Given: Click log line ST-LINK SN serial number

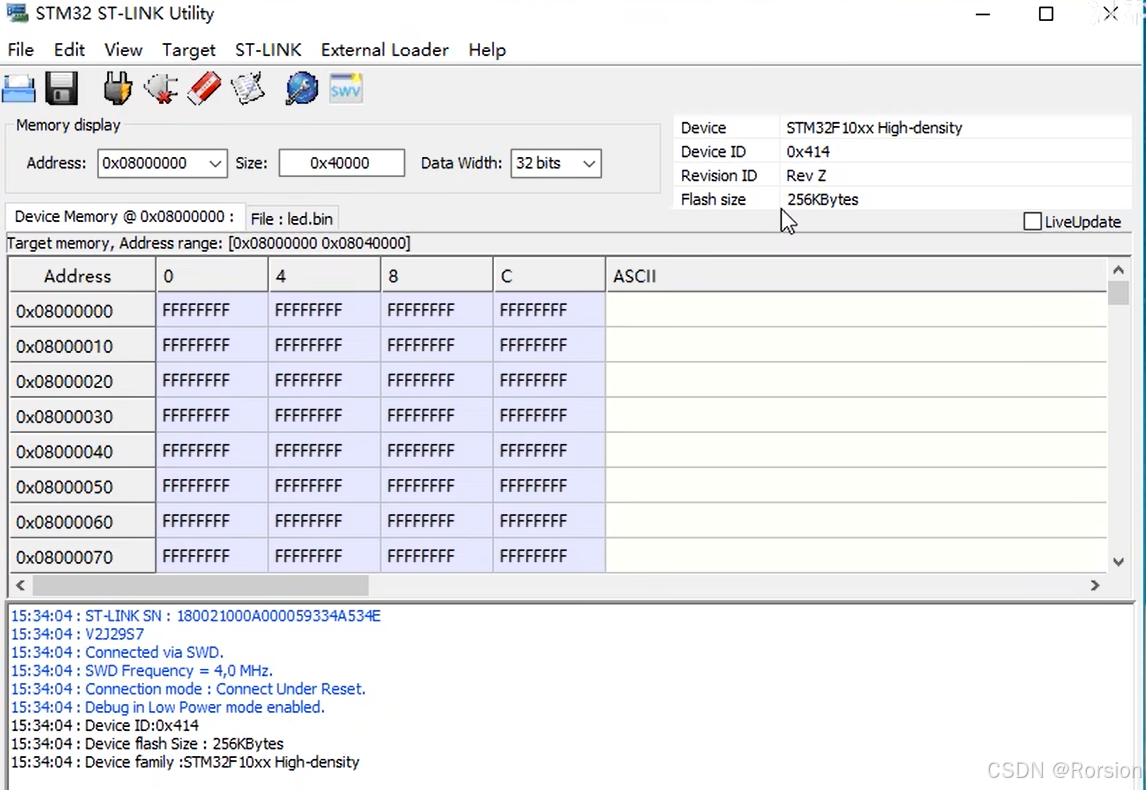Looking at the screenshot, I should pyautogui.click(x=196, y=616).
